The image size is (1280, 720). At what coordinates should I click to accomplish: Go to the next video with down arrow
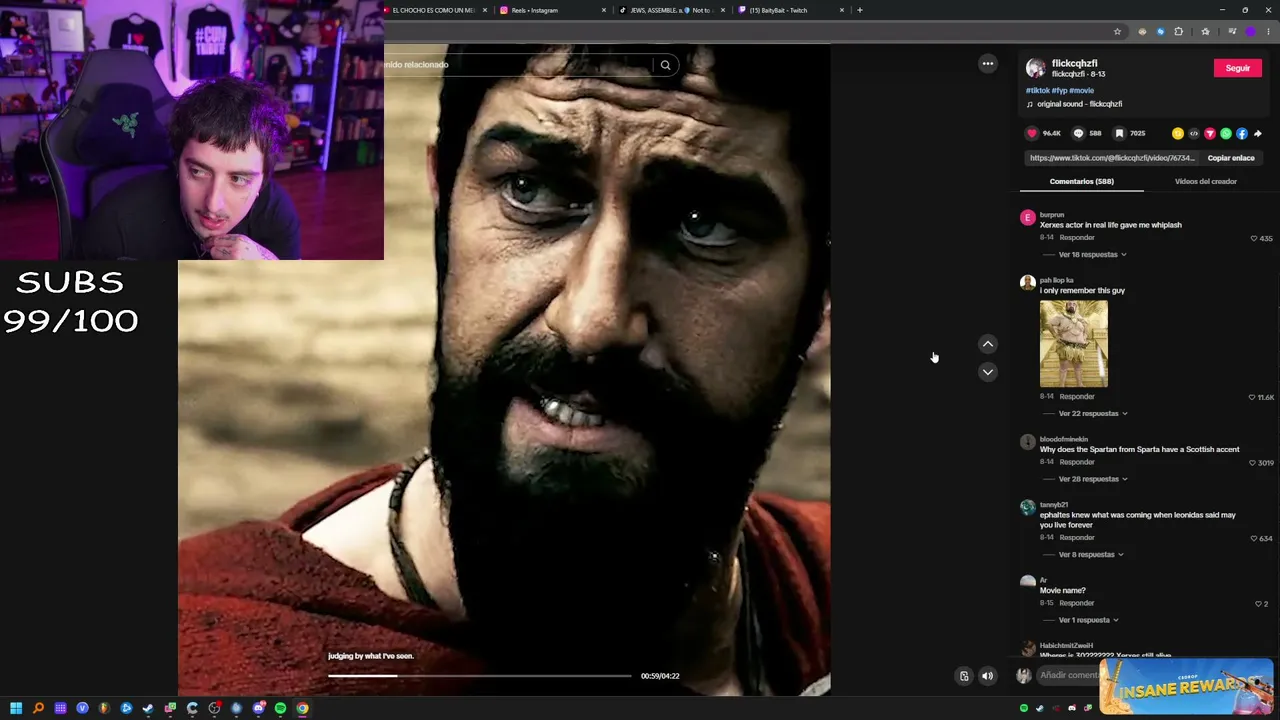tap(988, 372)
